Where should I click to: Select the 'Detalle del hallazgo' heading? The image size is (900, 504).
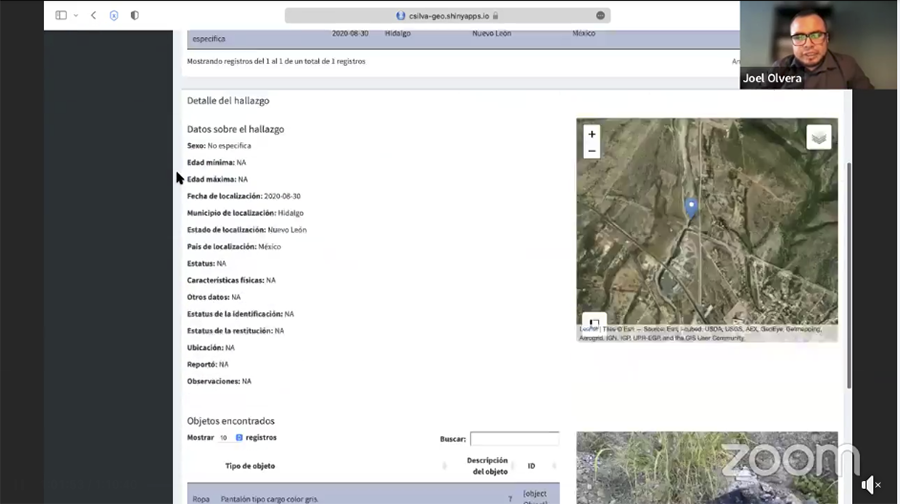228,100
